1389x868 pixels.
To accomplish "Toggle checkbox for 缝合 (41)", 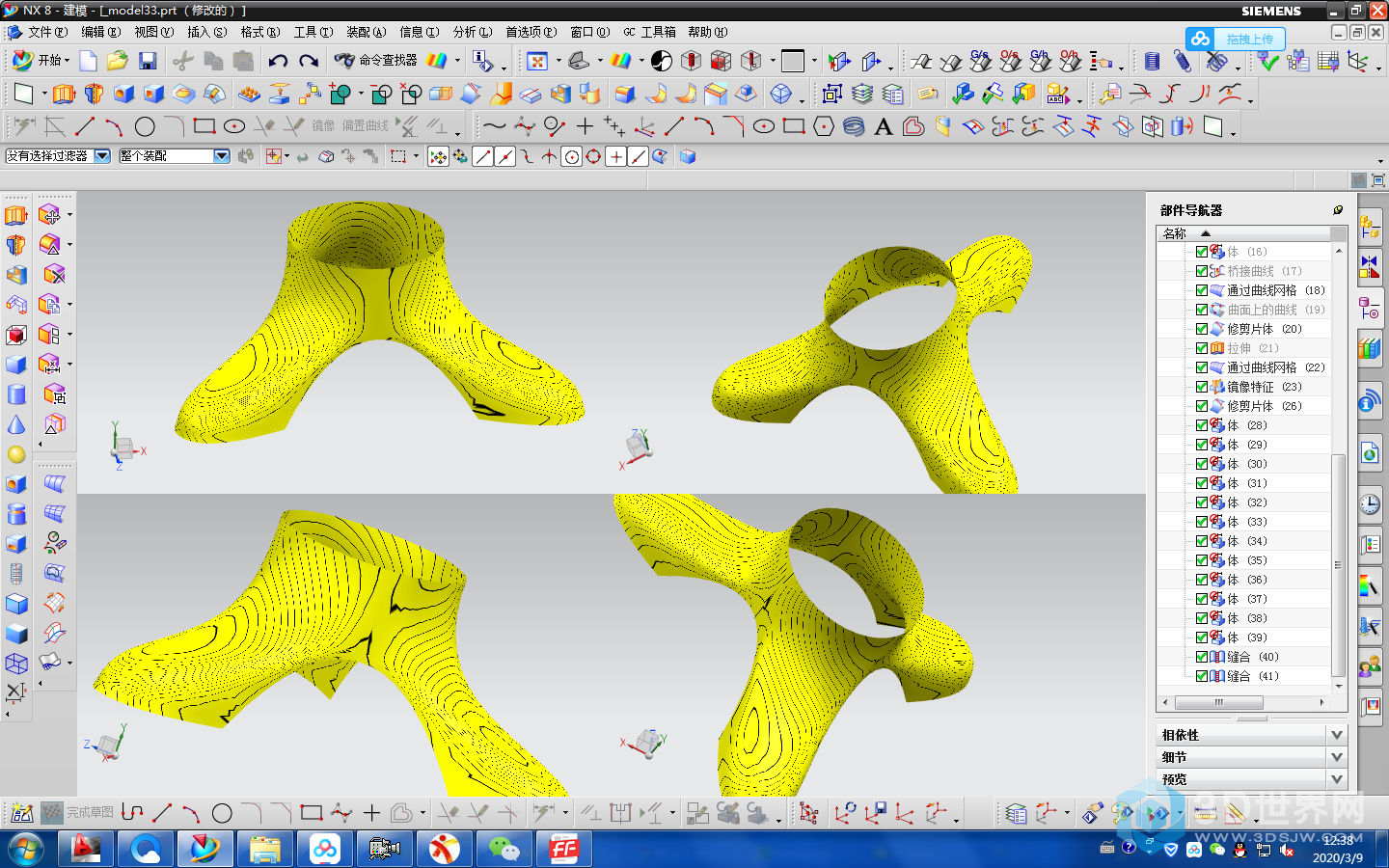I will coord(1202,676).
